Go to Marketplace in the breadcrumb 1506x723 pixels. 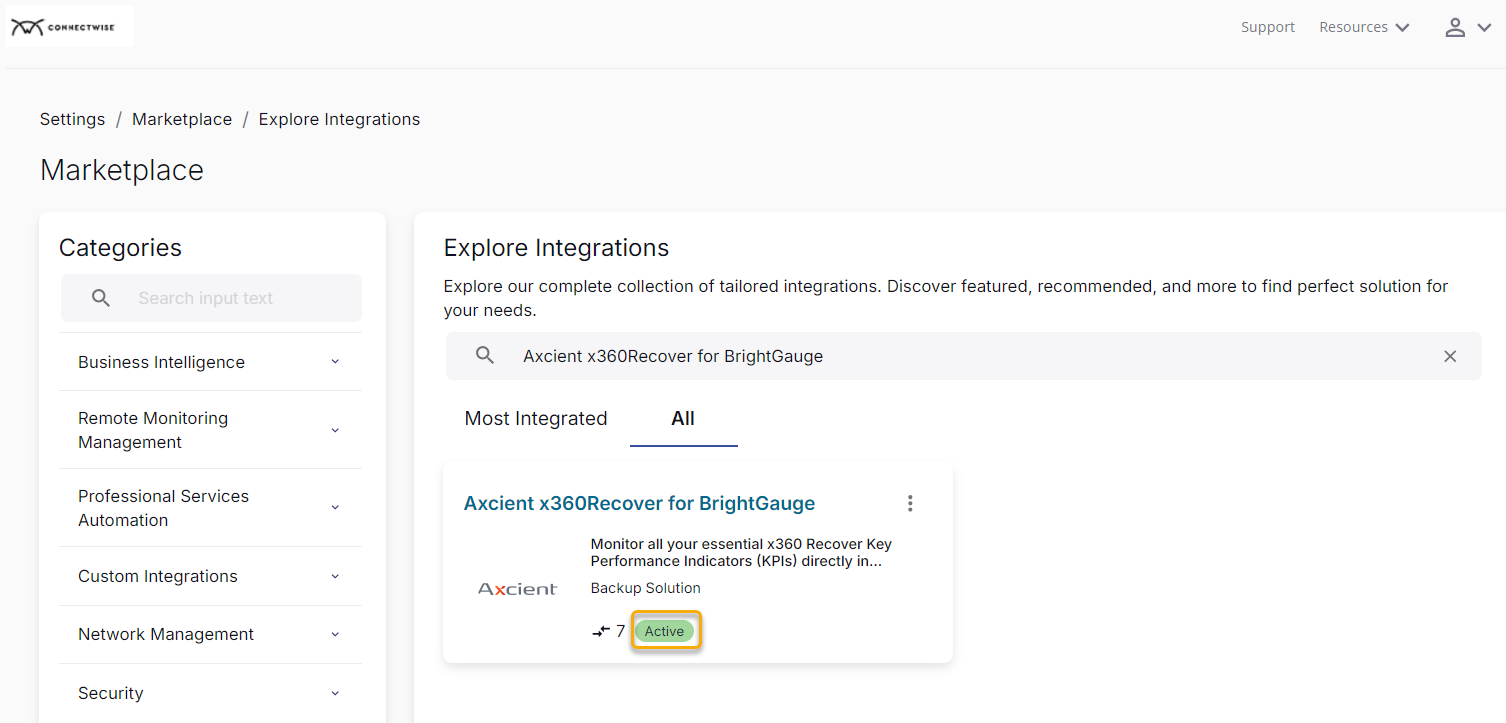tap(182, 119)
